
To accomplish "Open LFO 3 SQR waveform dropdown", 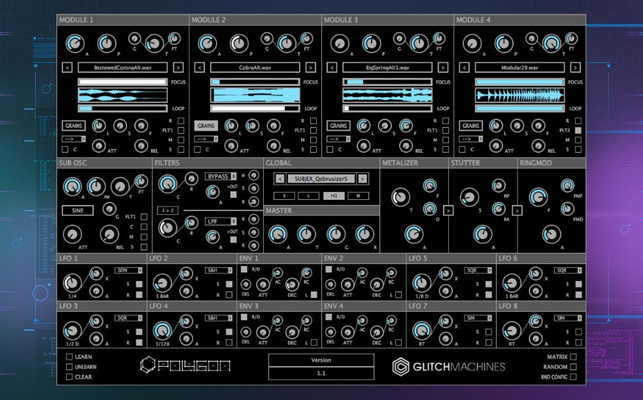I will click(129, 318).
